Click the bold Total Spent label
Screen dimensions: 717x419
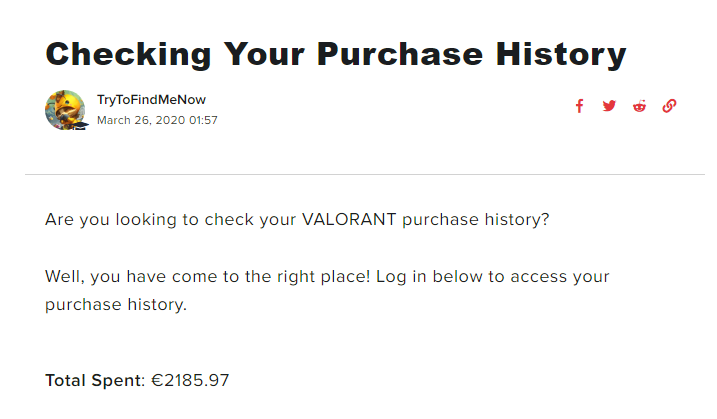(x=95, y=381)
